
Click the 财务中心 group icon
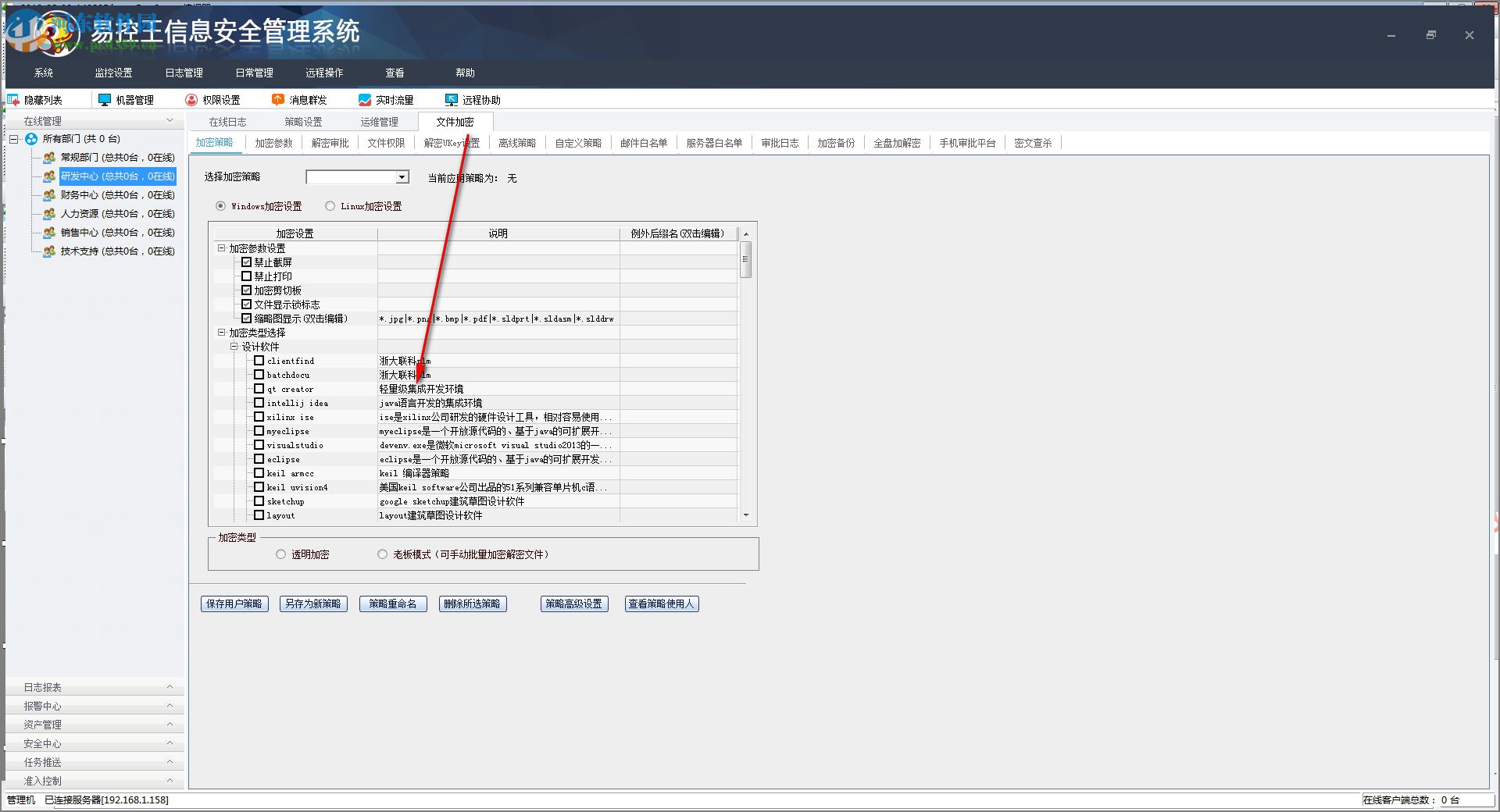click(x=49, y=195)
